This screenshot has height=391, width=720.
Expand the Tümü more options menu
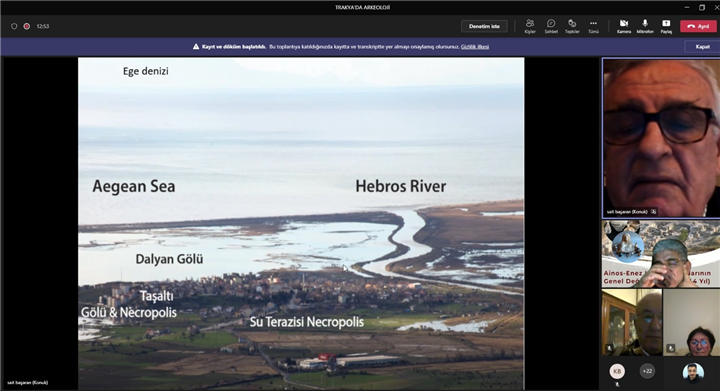click(x=593, y=26)
